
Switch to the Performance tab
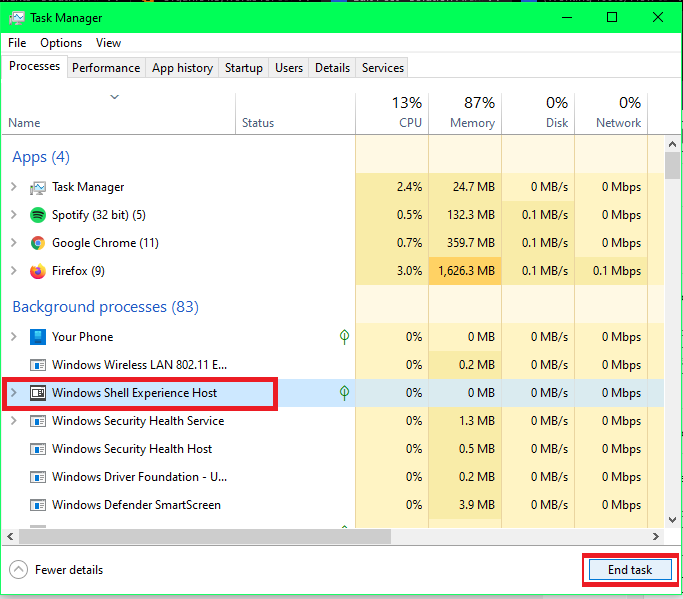tap(106, 68)
